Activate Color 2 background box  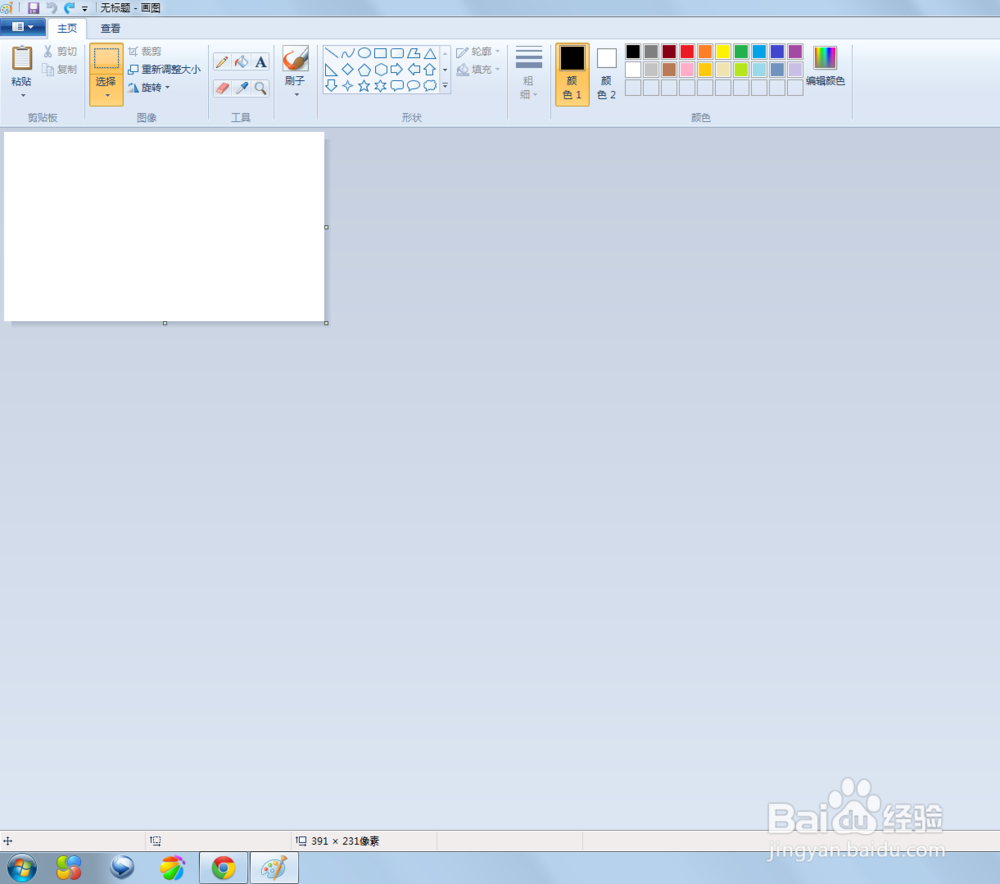(607, 74)
